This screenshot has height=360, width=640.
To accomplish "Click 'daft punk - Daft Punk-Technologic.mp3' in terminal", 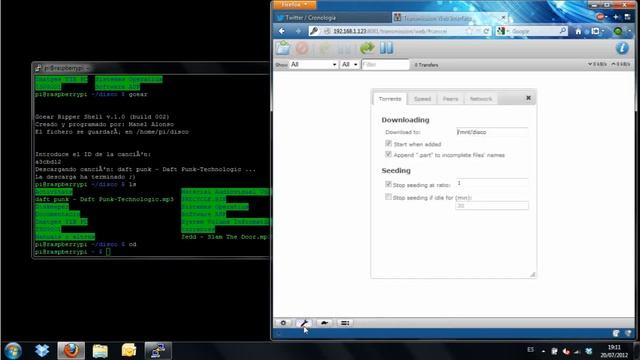I will tap(104, 199).
